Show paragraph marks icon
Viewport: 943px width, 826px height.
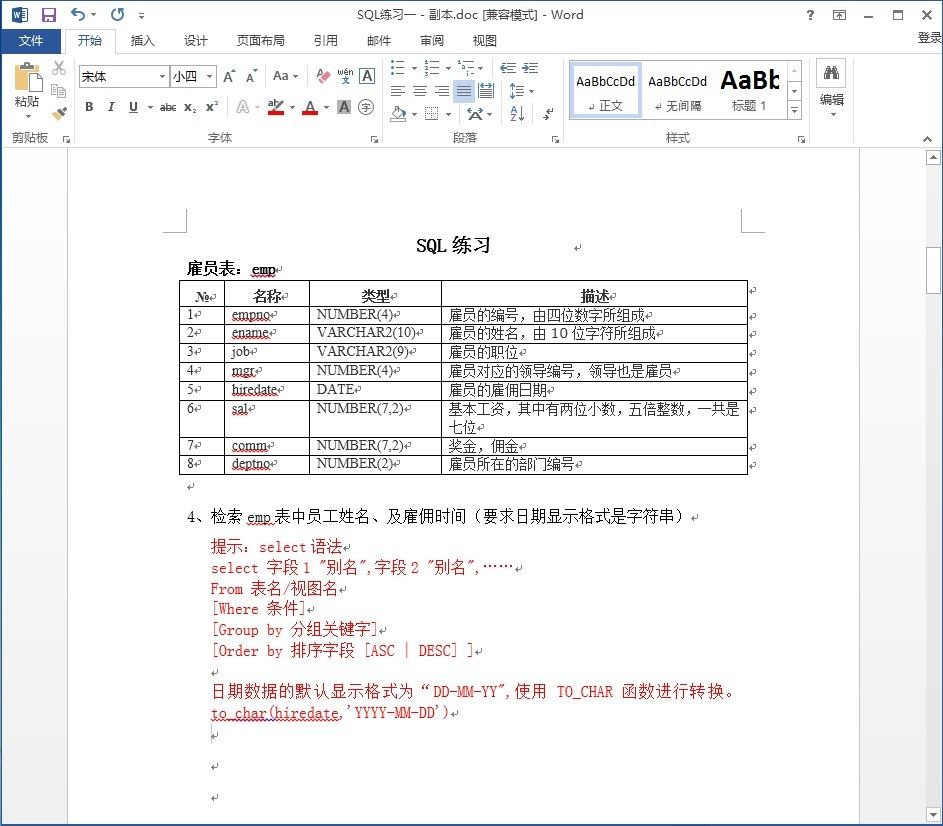[x=547, y=113]
